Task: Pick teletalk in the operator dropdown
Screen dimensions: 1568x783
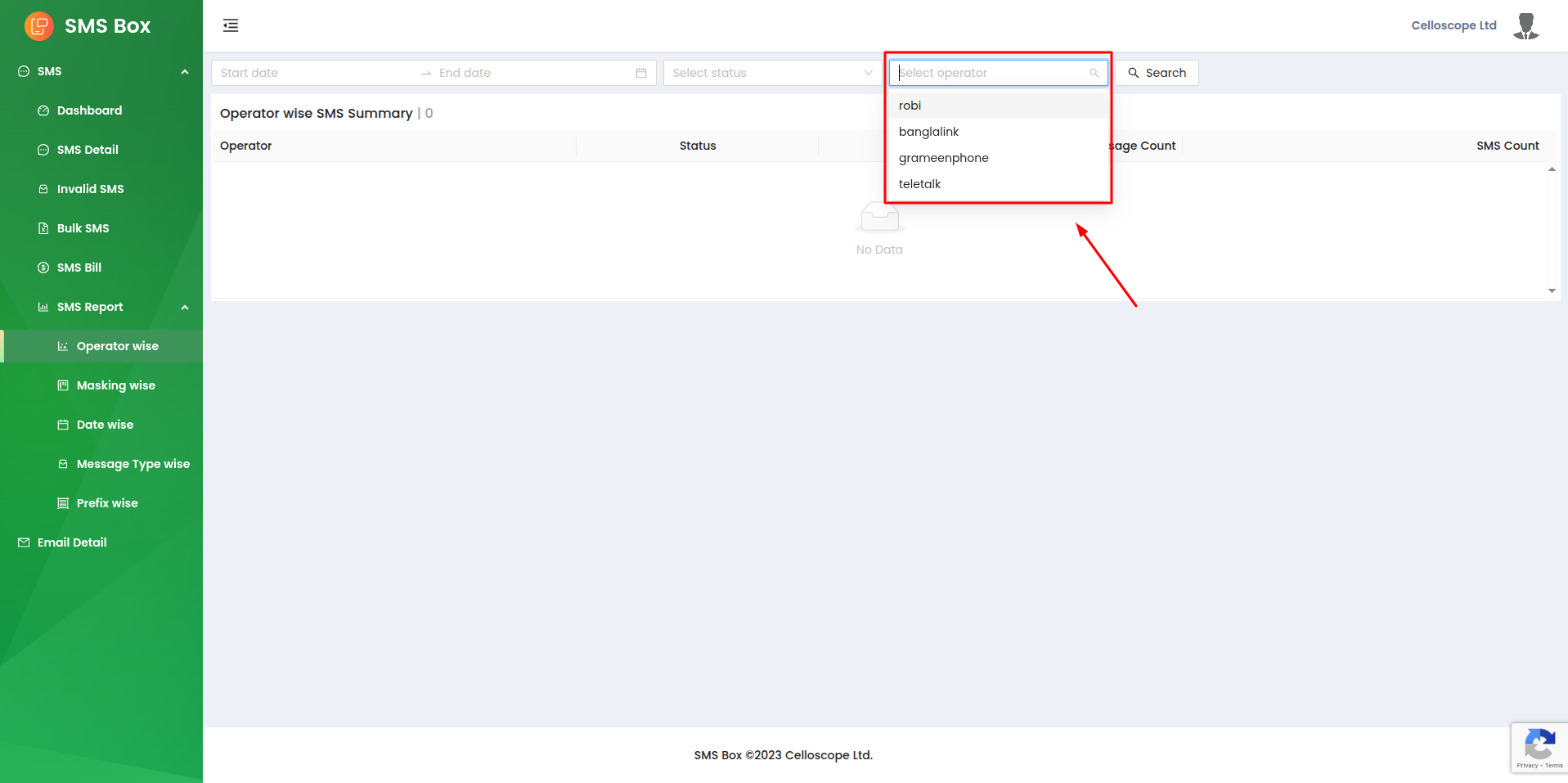Action: [919, 184]
